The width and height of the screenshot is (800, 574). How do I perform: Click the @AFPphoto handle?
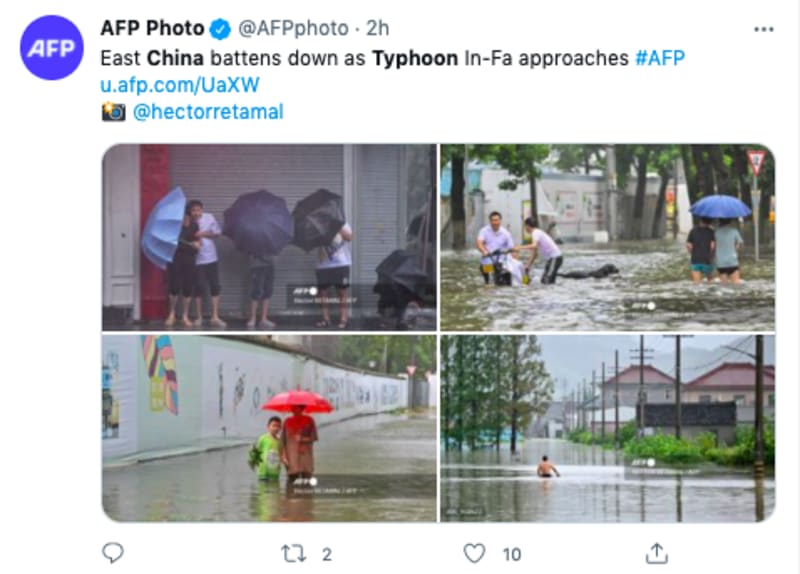(291, 29)
